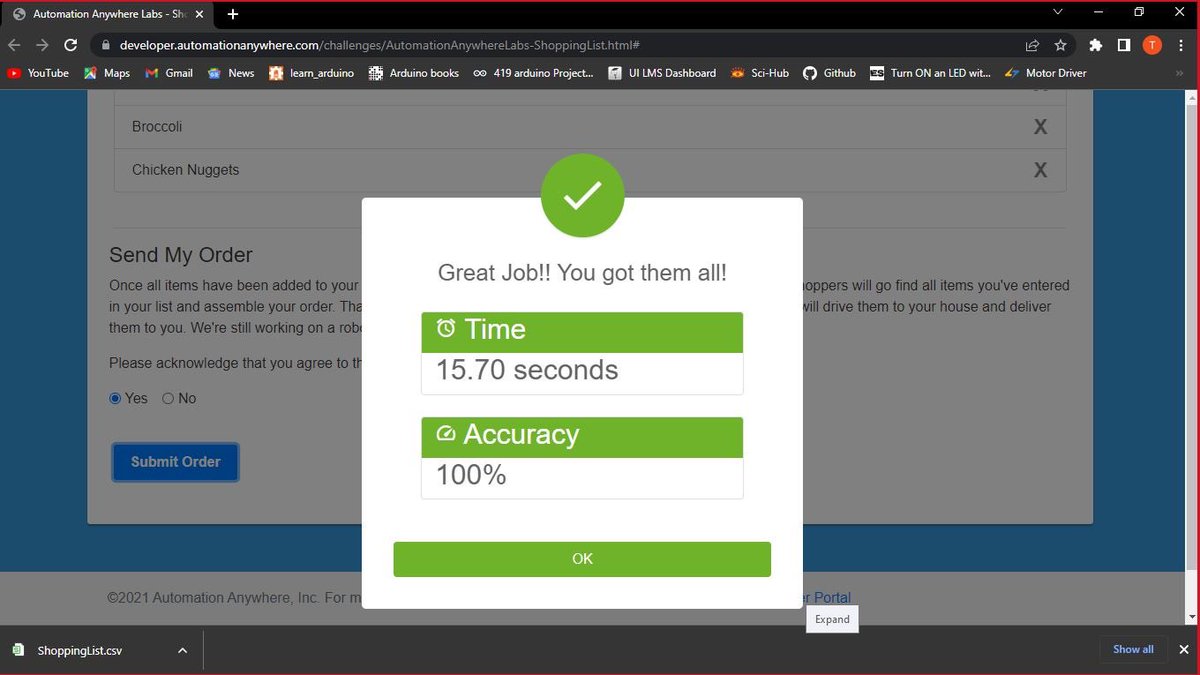Screen dimensions: 1200x675
Task: Open the Extensions puzzle icon
Action: coord(1096,45)
